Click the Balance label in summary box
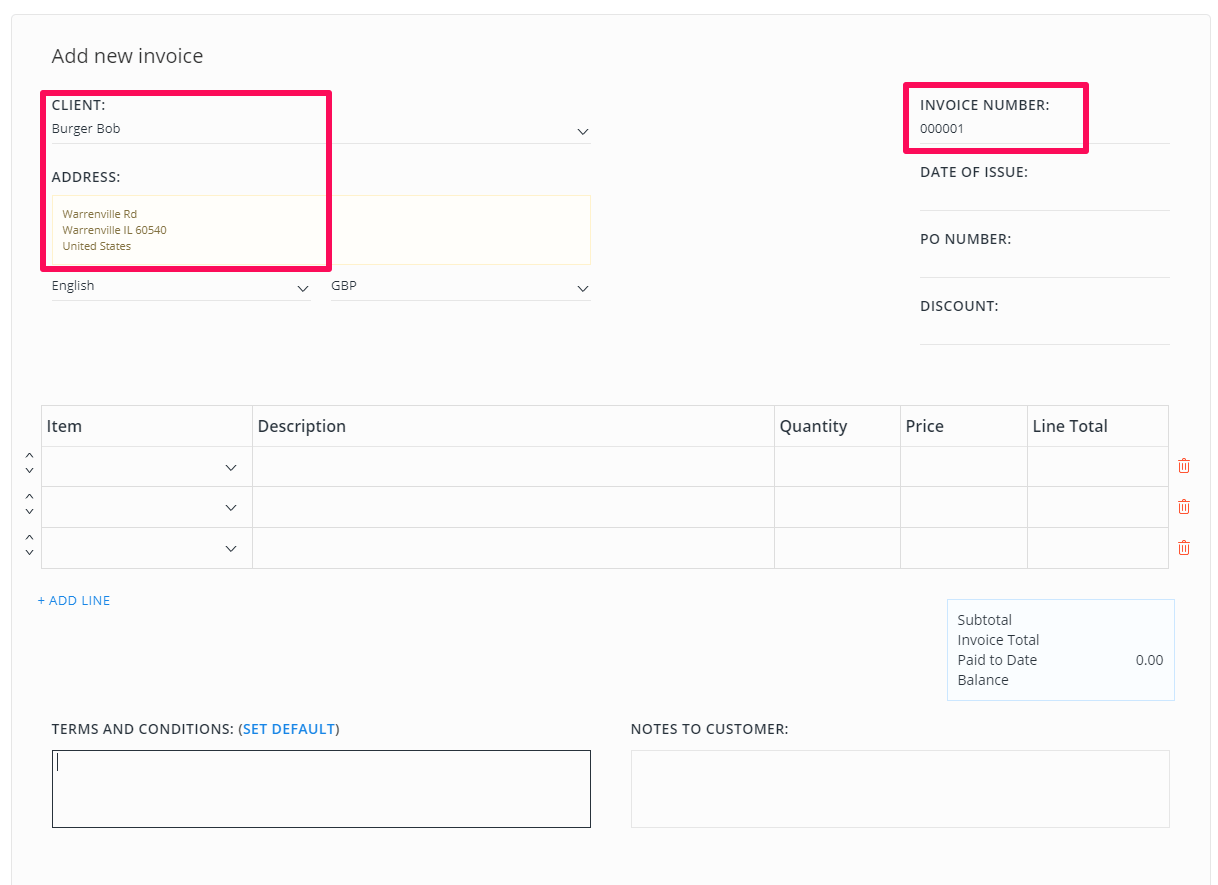The height and width of the screenshot is (885, 1218). pos(983,680)
